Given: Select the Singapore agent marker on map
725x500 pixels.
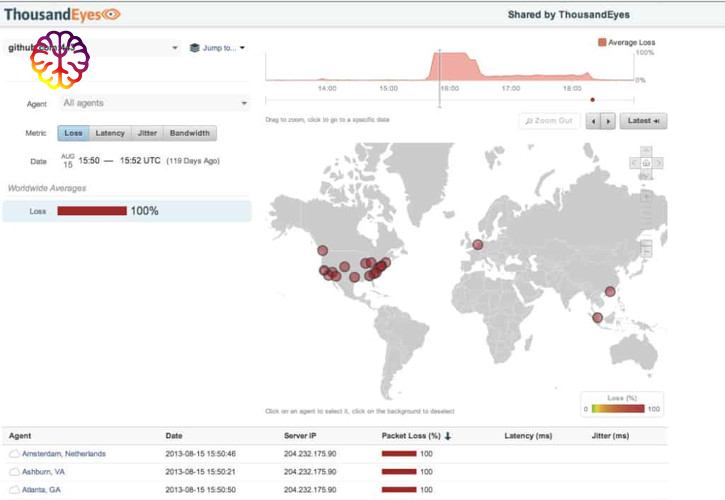Looking at the screenshot, I should 597,318.
